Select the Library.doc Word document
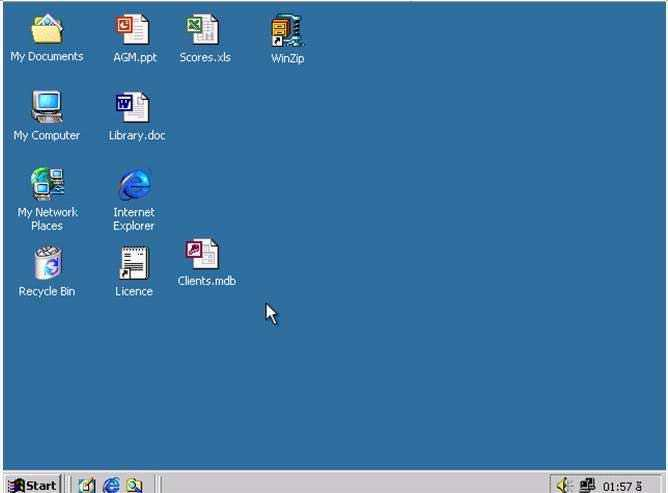 (x=134, y=108)
